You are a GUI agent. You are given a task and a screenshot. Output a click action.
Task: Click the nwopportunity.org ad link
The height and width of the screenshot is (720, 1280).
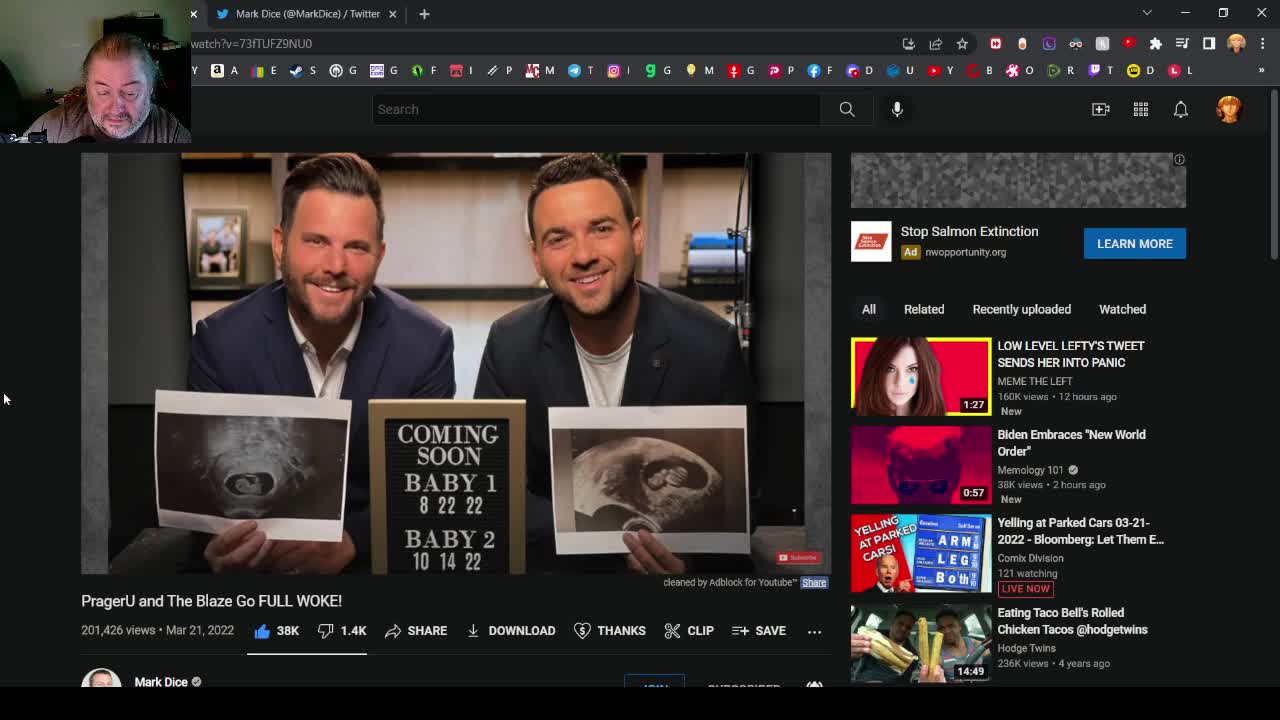tap(965, 252)
